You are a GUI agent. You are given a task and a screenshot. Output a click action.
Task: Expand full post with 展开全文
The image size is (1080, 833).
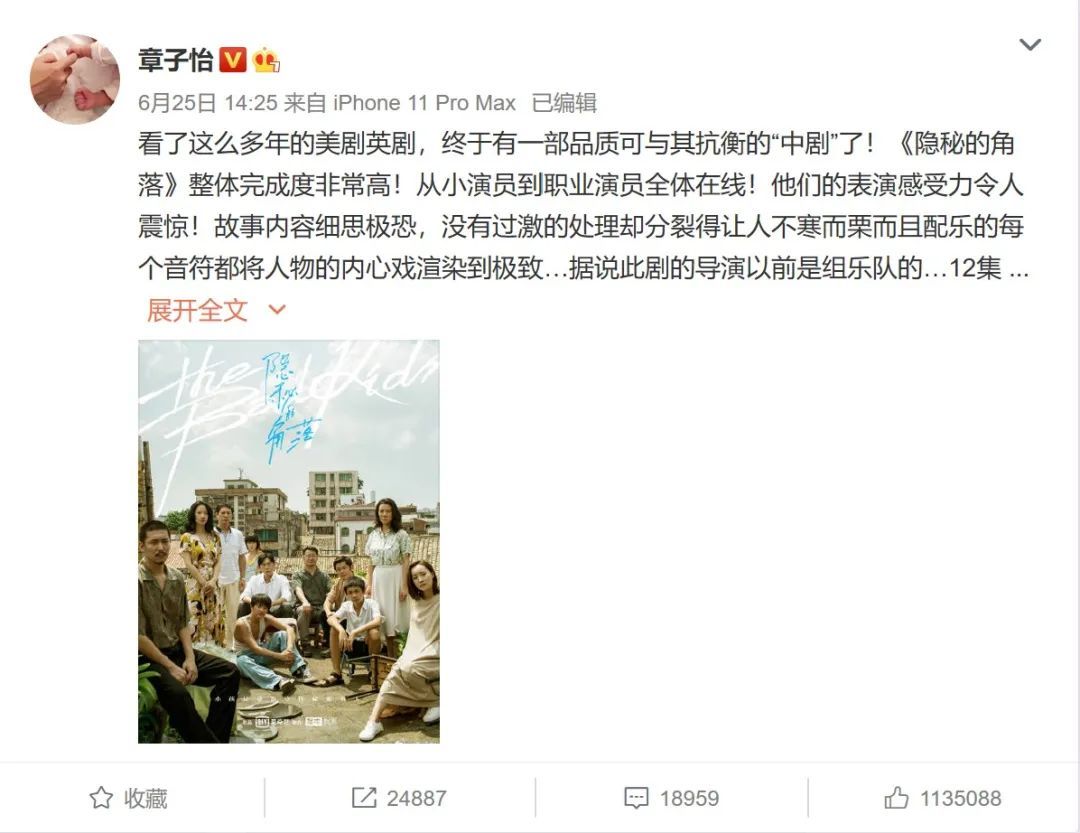coord(197,310)
